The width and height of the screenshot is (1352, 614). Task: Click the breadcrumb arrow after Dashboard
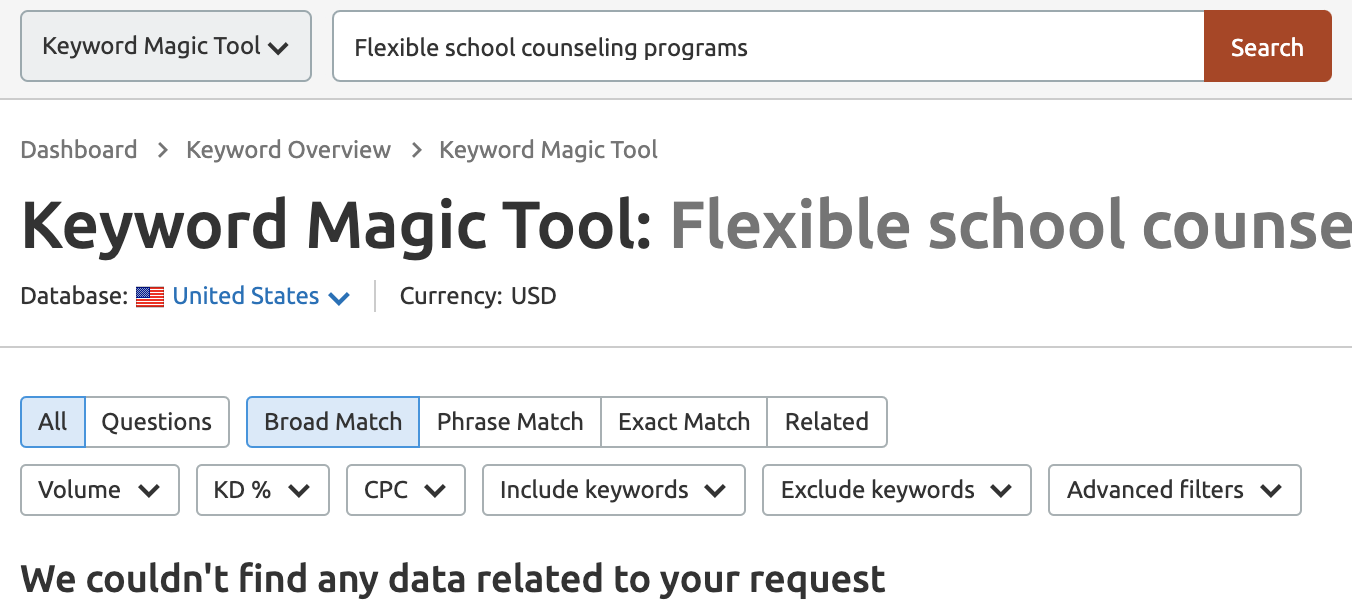[x=162, y=150]
